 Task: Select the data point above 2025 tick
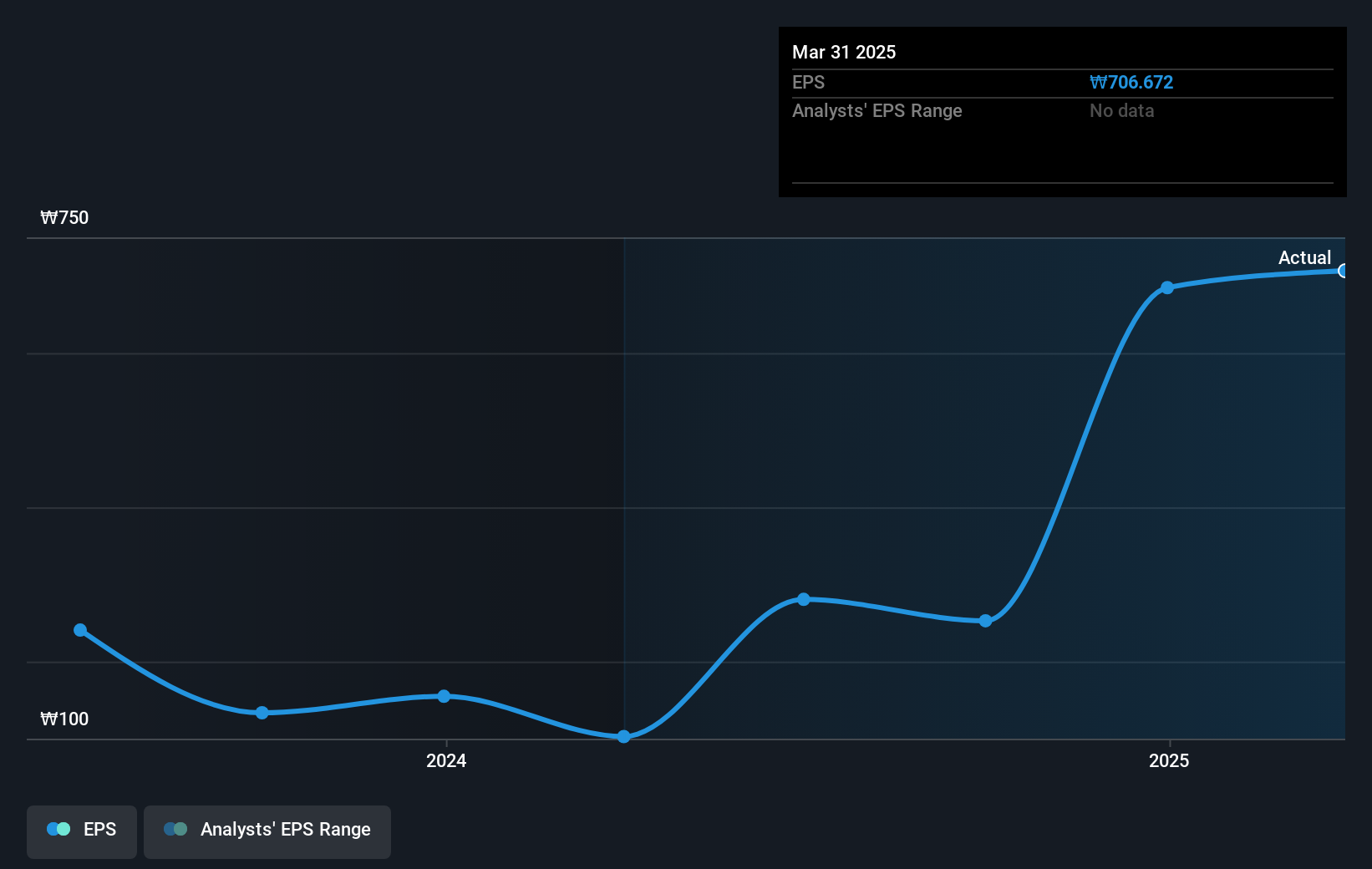tap(1167, 287)
